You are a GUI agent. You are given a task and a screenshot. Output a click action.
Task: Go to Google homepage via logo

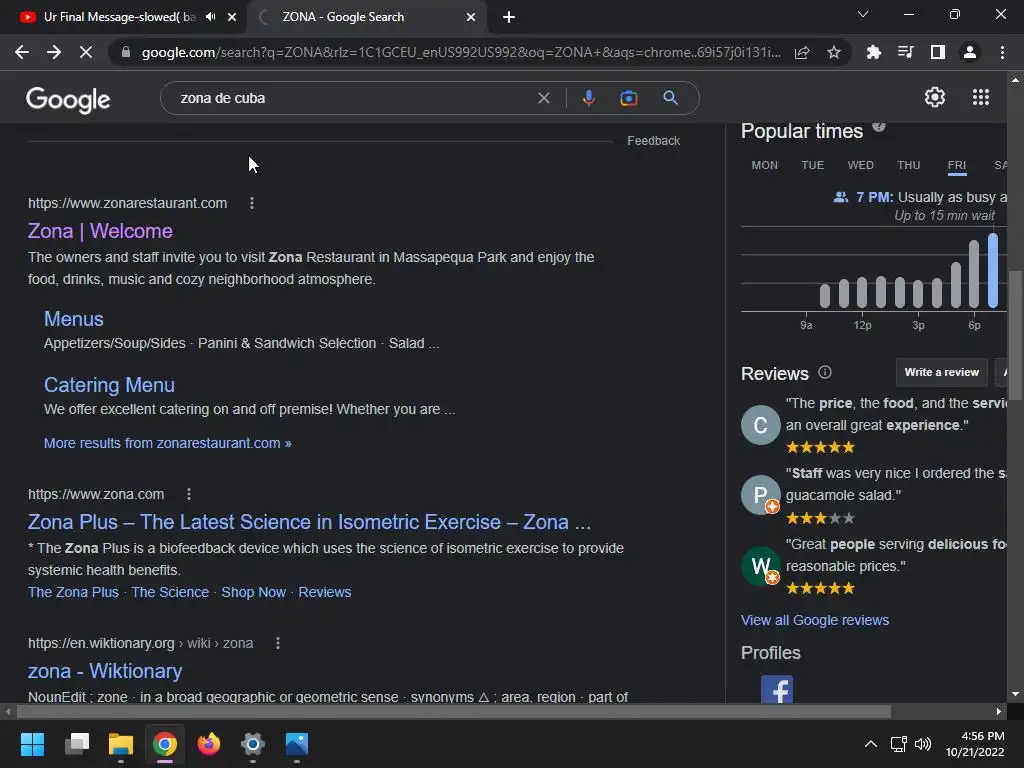pos(68,99)
